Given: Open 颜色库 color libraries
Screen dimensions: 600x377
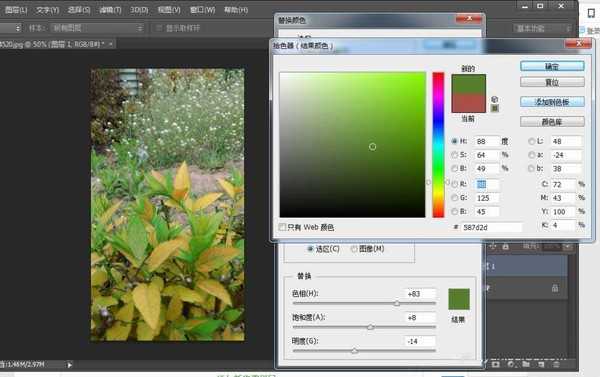Looking at the screenshot, I should click(552, 122).
